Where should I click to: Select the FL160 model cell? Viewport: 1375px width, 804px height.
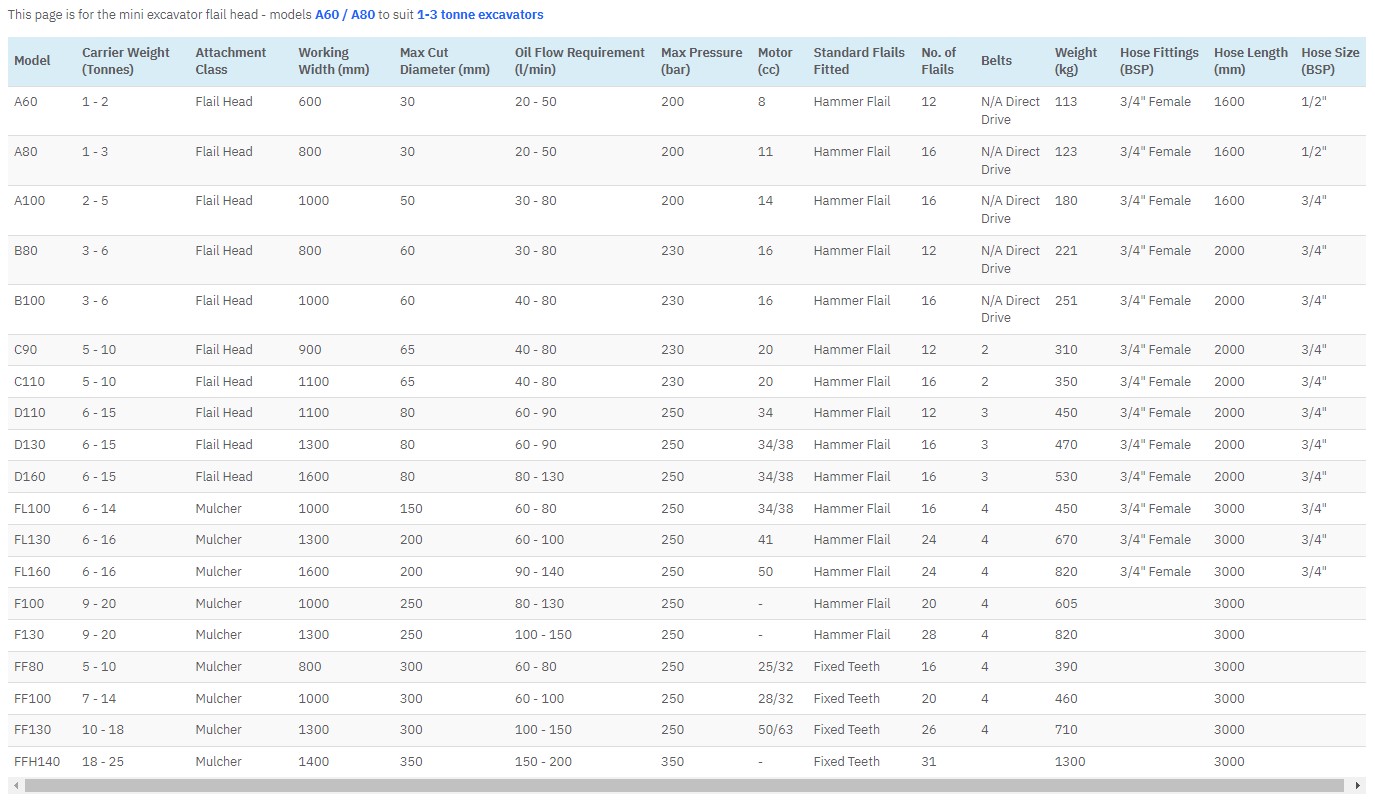click(x=32, y=572)
